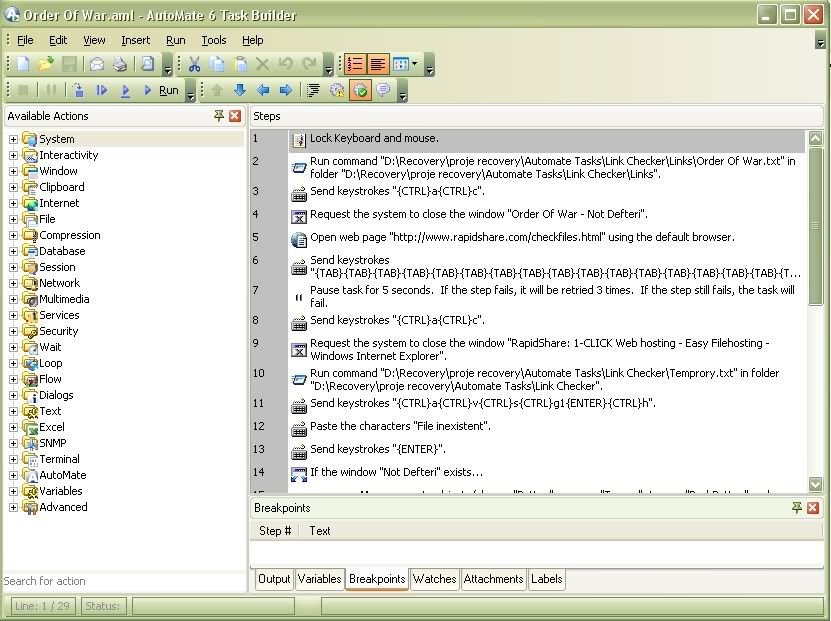Click the Steps vertical scrollbar thumb
Screen dimensions: 831x621
pyautogui.click(x=815, y=226)
